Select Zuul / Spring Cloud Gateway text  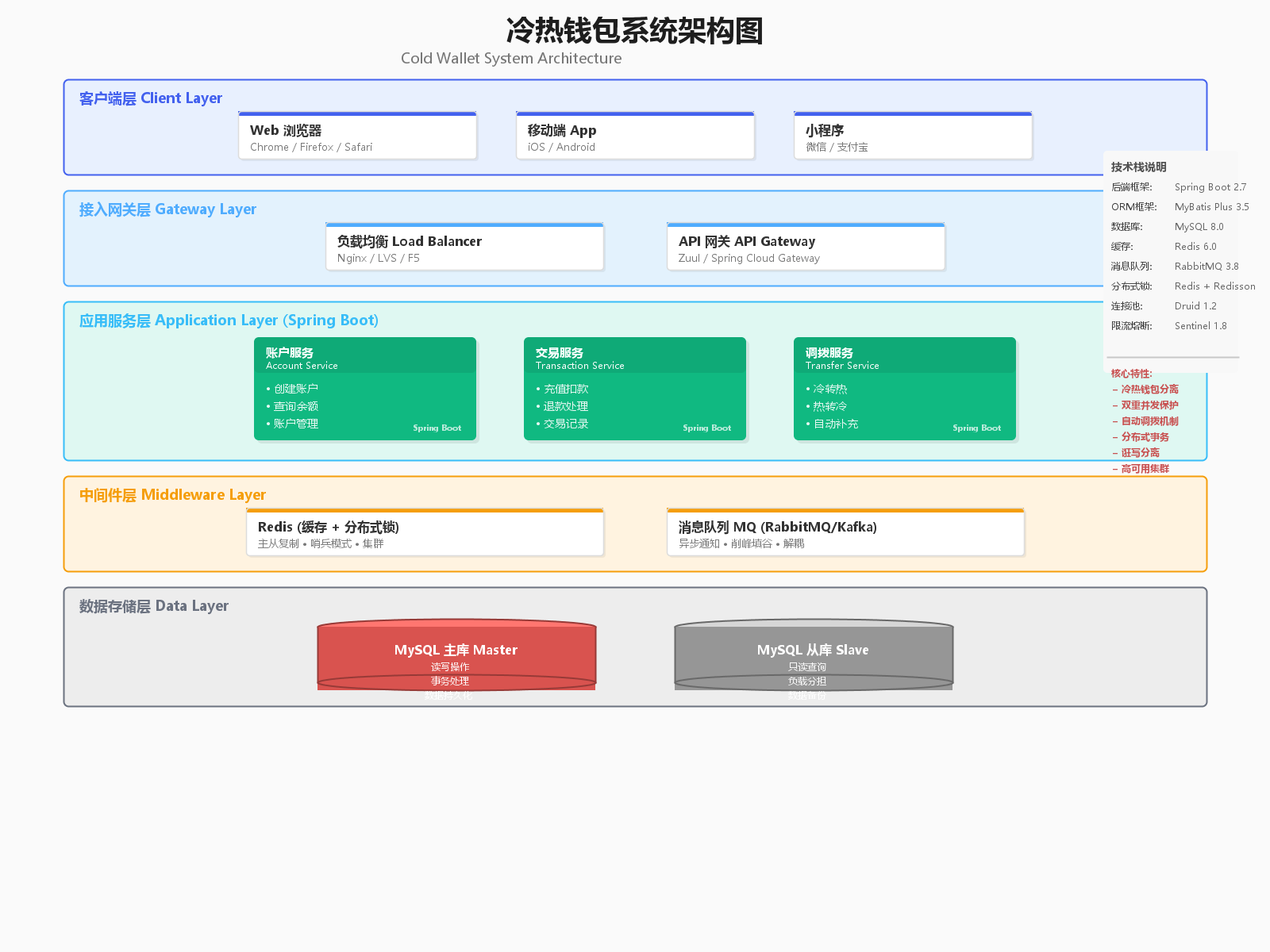(749, 259)
